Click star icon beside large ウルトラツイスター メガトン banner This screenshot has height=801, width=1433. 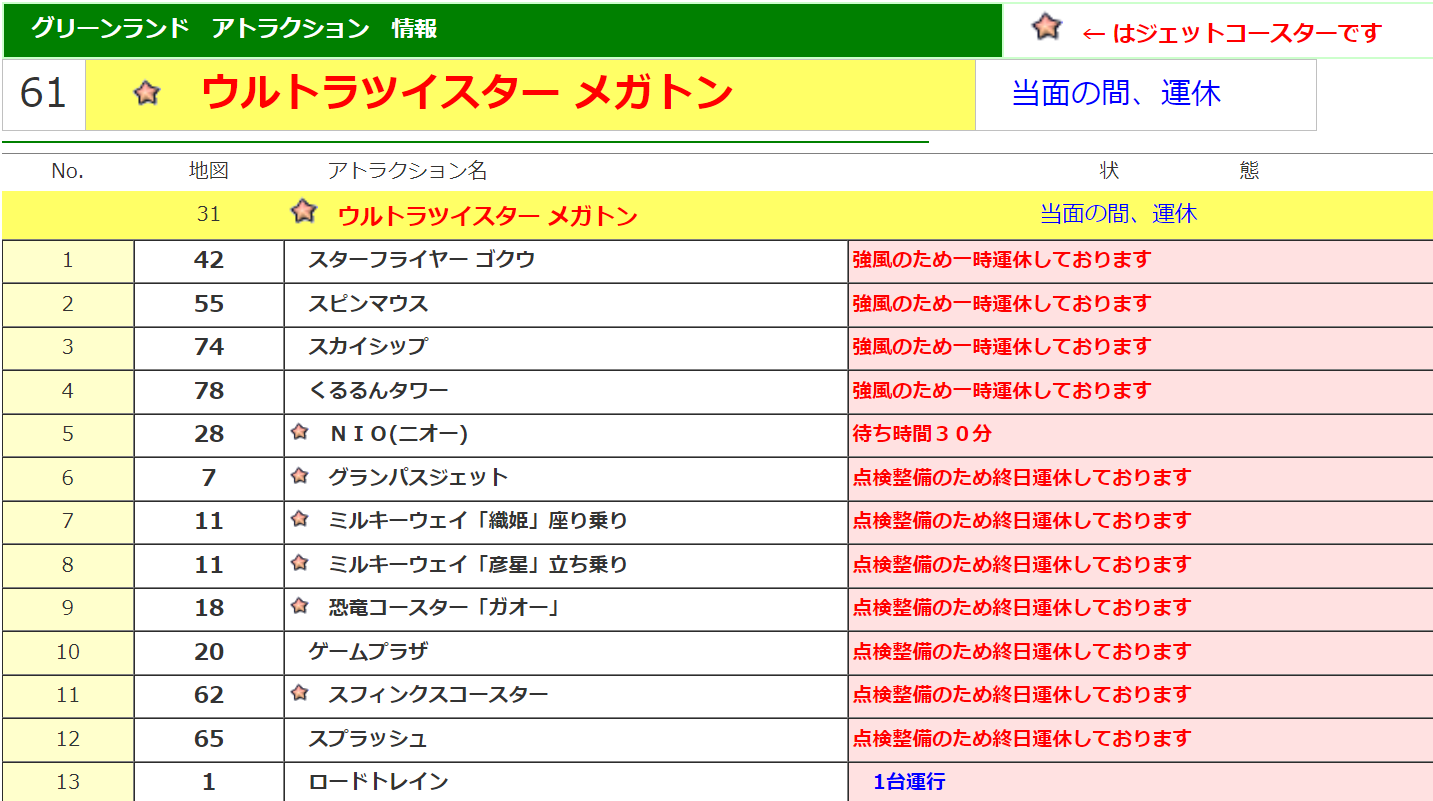147,94
